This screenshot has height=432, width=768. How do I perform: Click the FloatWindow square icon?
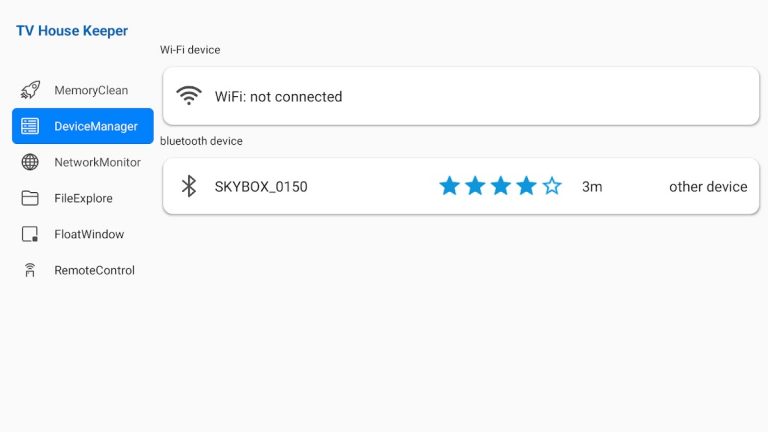click(30, 234)
